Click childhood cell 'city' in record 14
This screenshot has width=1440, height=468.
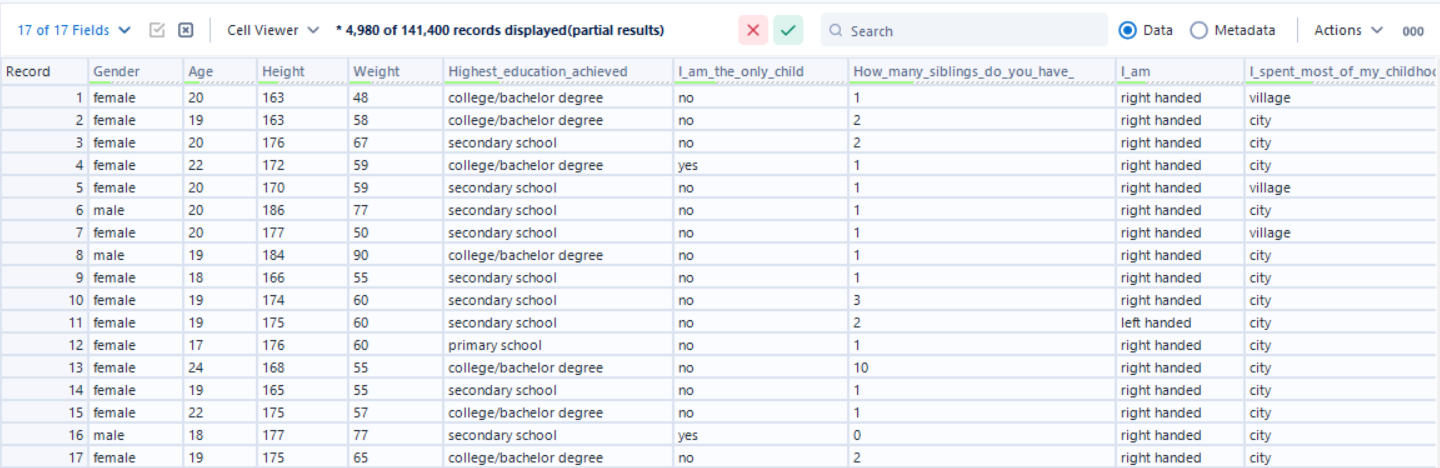point(1342,390)
